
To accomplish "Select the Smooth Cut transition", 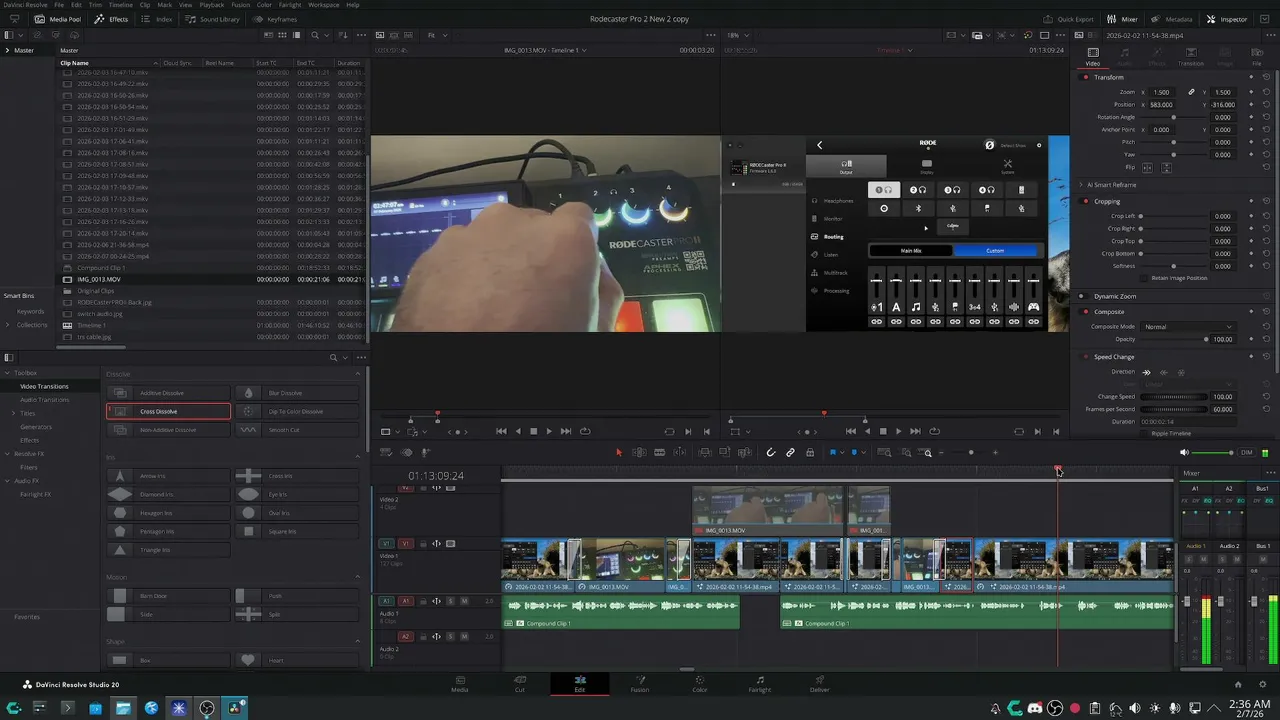I will pyautogui.click(x=297, y=430).
